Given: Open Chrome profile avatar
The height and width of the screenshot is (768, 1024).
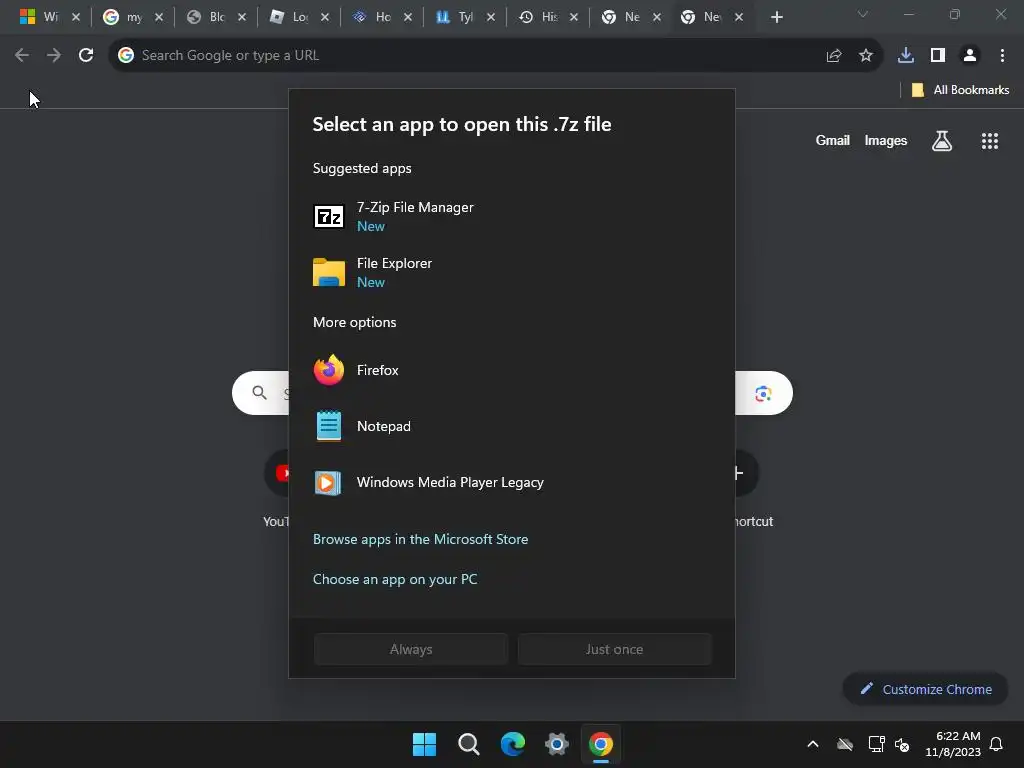Looking at the screenshot, I should coord(970,56).
